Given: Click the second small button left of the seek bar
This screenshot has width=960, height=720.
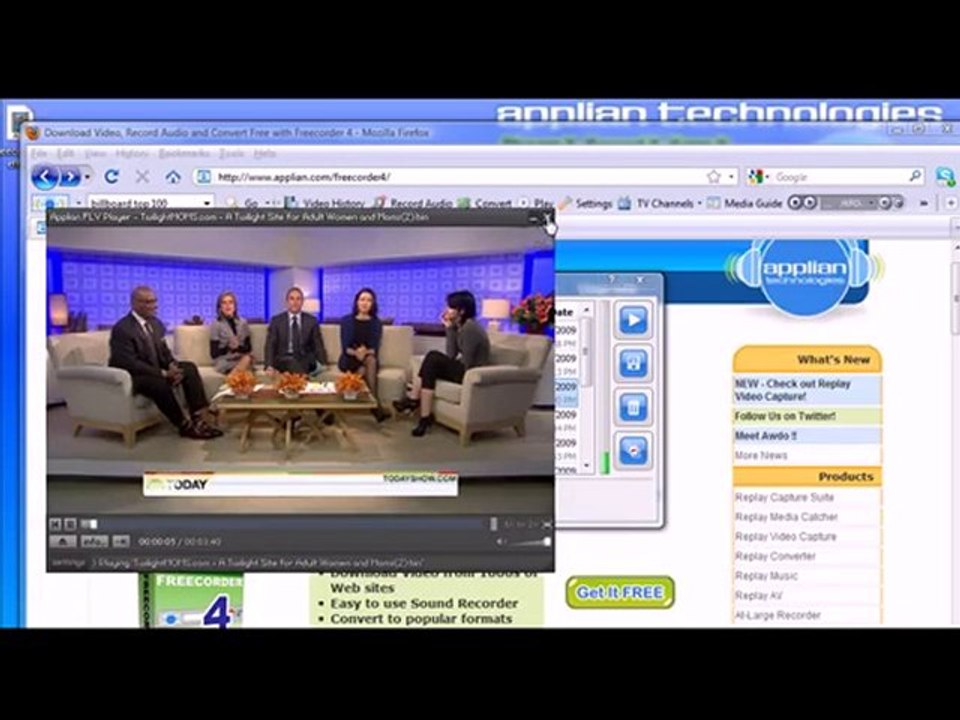Looking at the screenshot, I should (70, 524).
